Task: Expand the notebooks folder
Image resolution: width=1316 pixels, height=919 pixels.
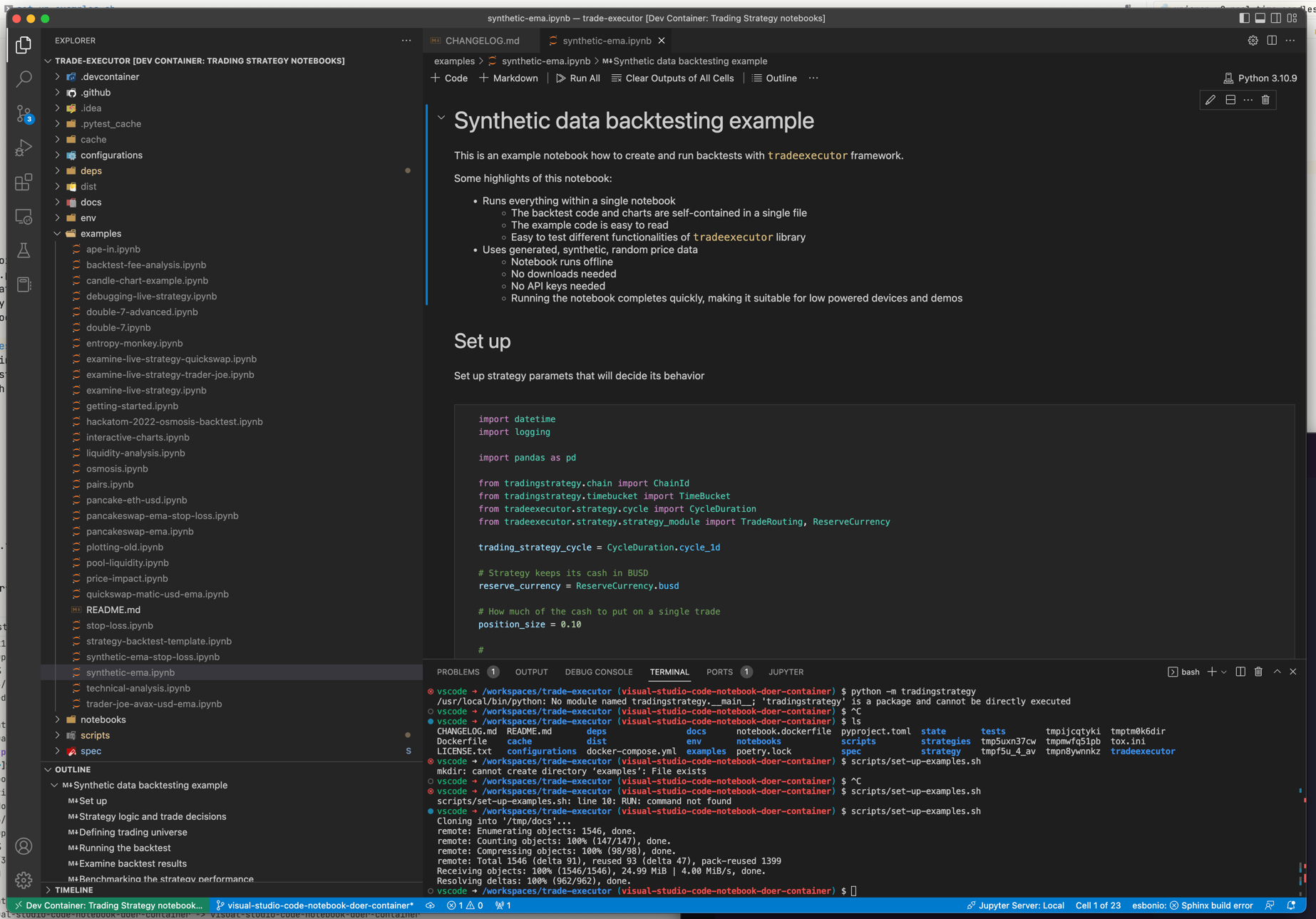Action: [58, 720]
